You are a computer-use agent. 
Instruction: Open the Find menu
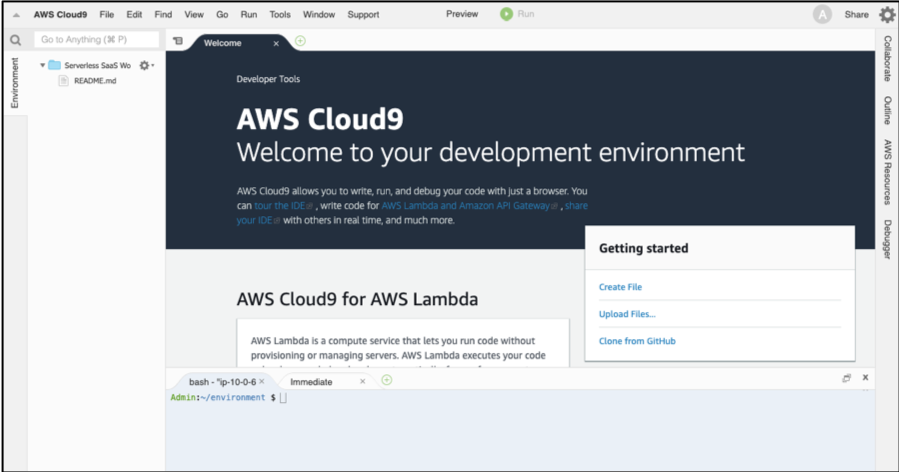click(x=163, y=14)
